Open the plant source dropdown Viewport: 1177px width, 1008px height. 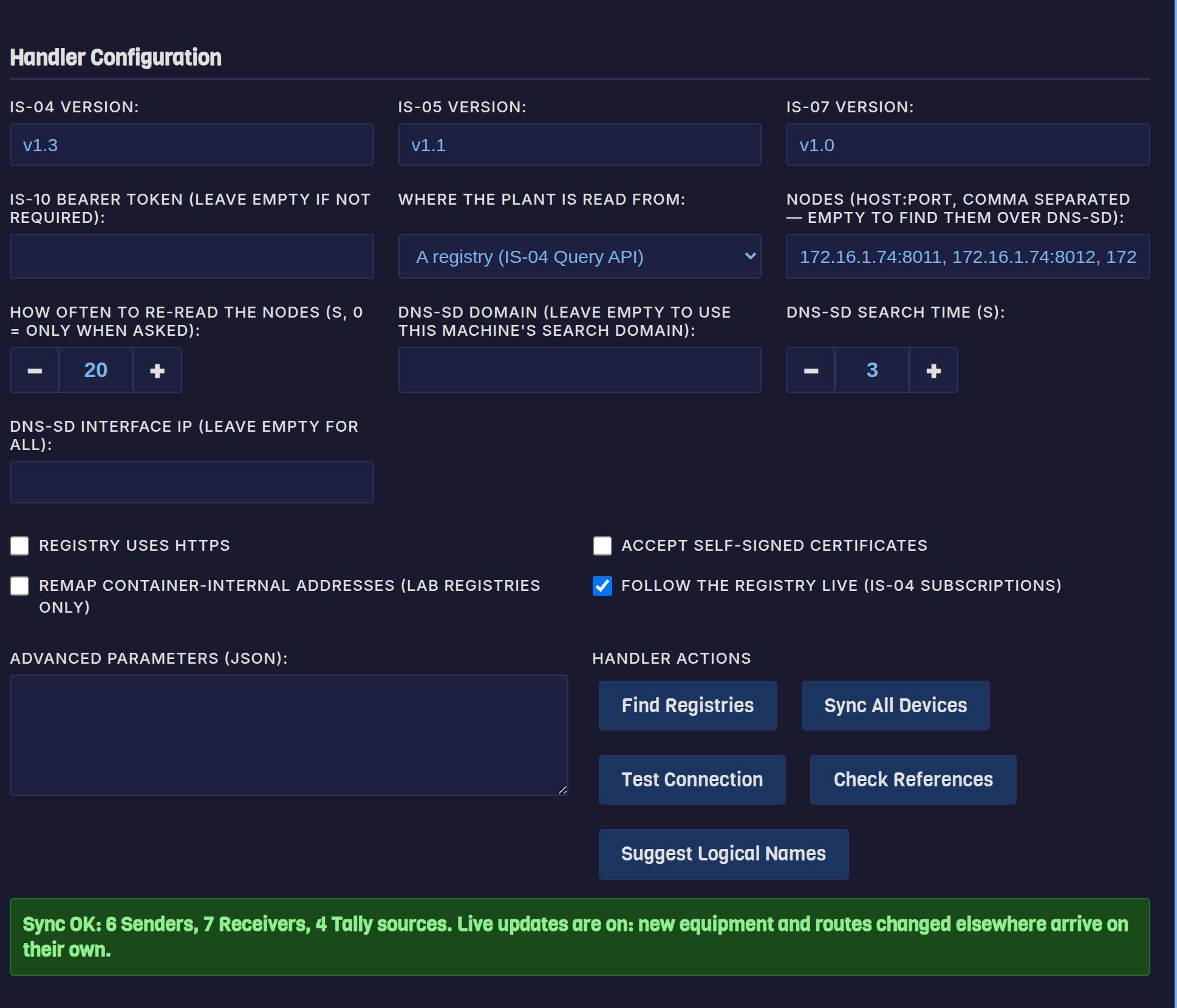[579, 256]
